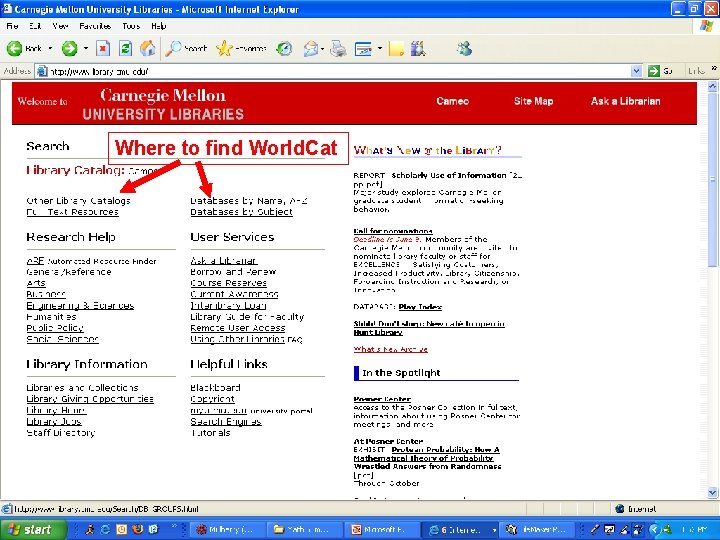Open Remote User Access link
Screen dimensions: 720x540
(238, 328)
